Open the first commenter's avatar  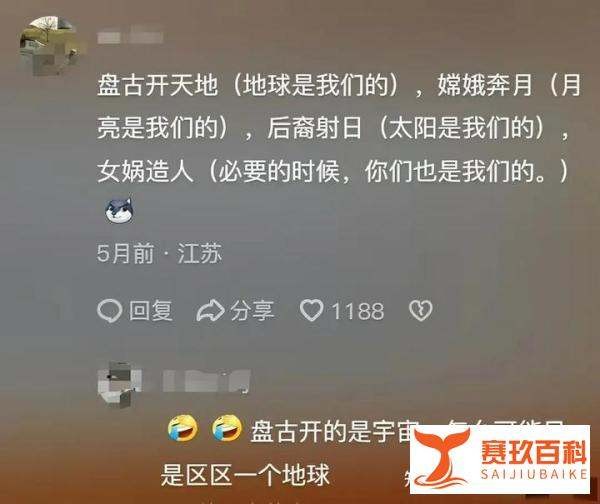47,45
